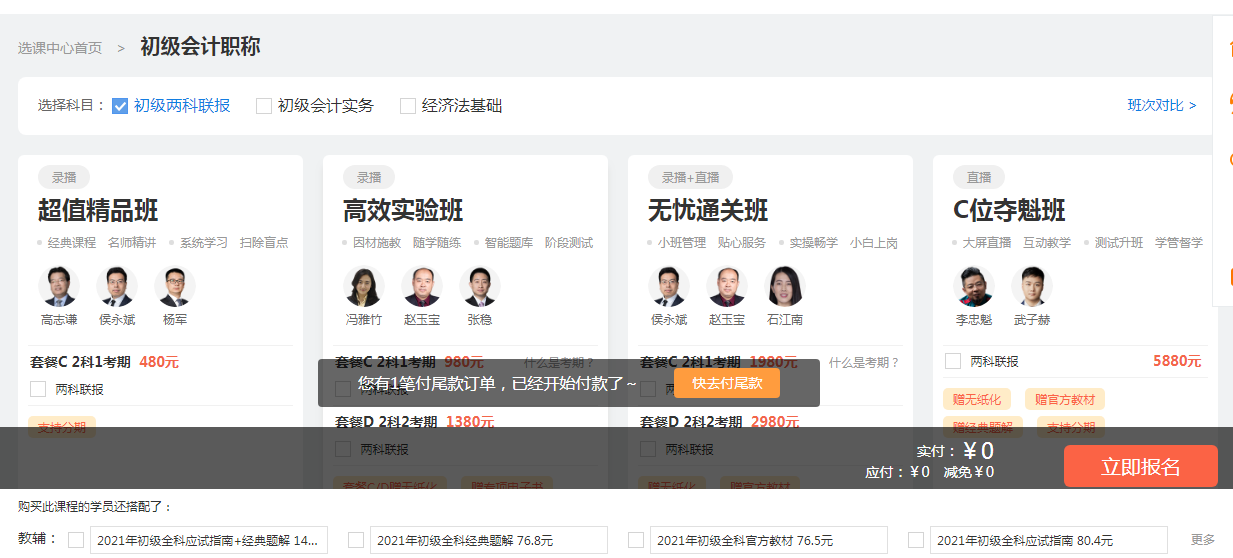Check 2021年初级全科官方教材 76.5元 checkbox
1233x558 pixels.
(636, 540)
